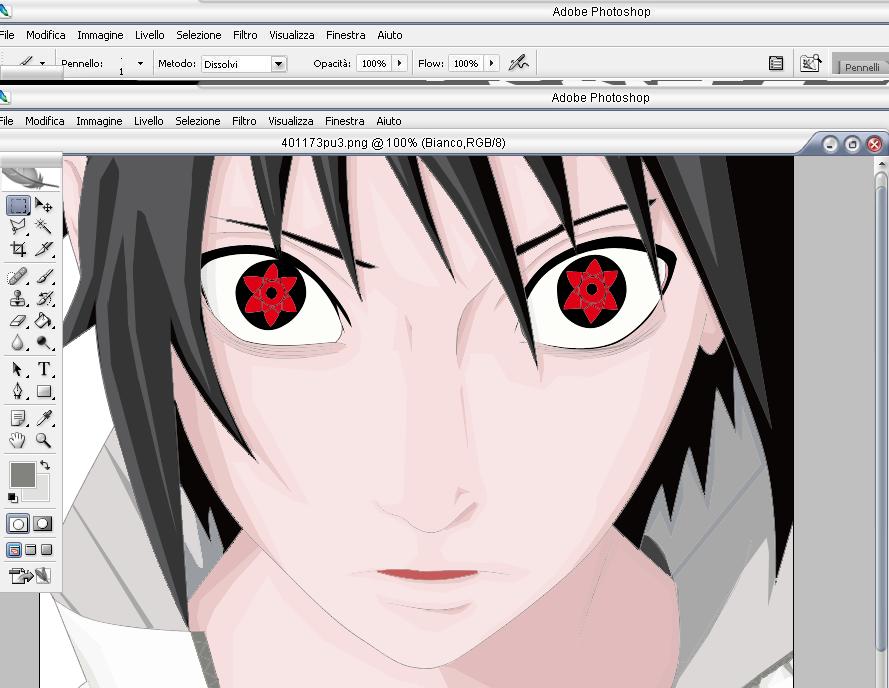Screen dimensions: 889x688
Task: Activate the Zoom magnifier tool
Action: tap(44, 440)
